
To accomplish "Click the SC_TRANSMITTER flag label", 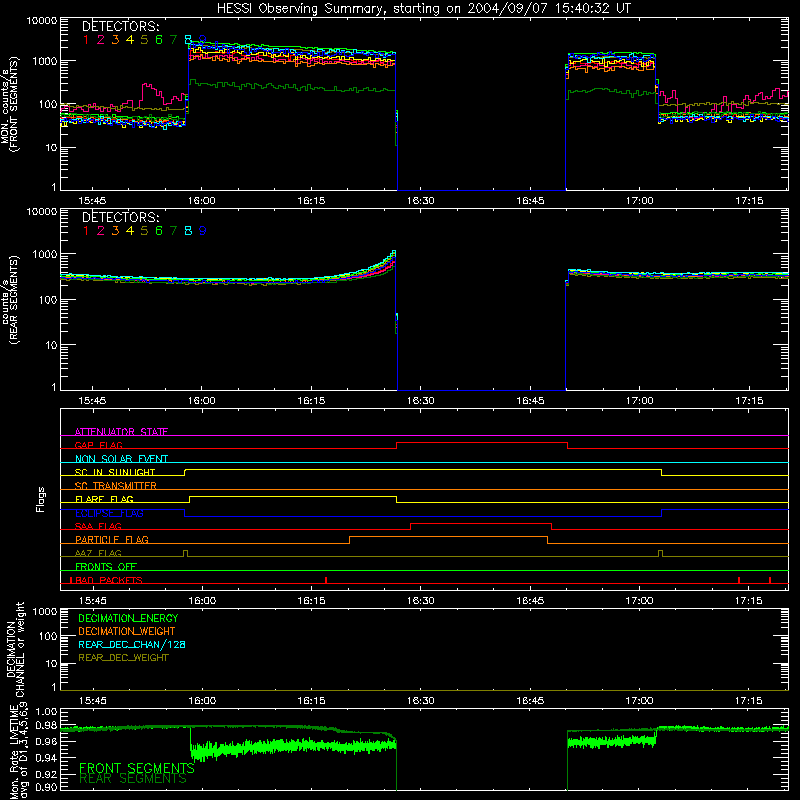I will coord(116,485).
